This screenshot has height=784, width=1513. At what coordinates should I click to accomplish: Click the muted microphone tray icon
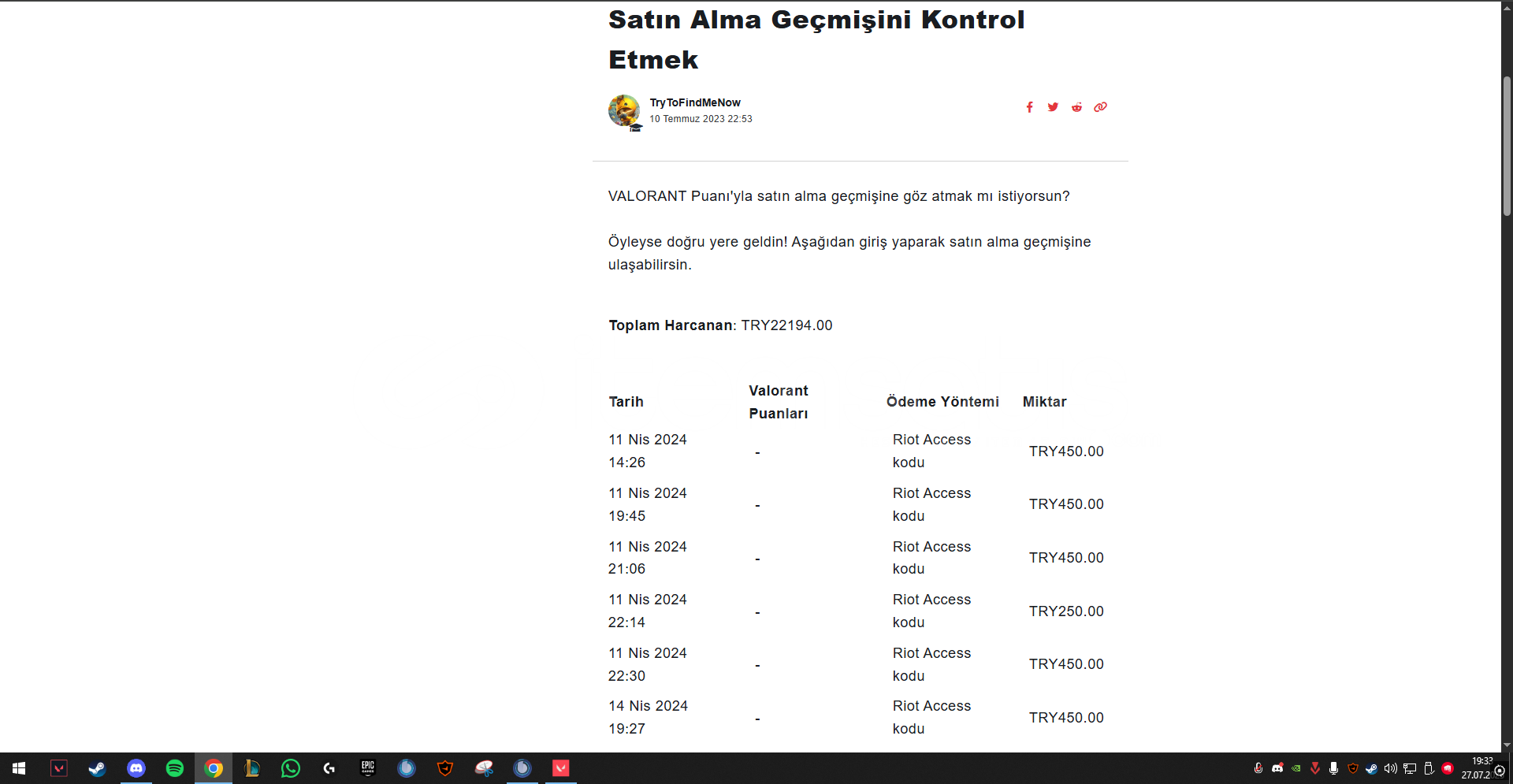(x=1258, y=768)
